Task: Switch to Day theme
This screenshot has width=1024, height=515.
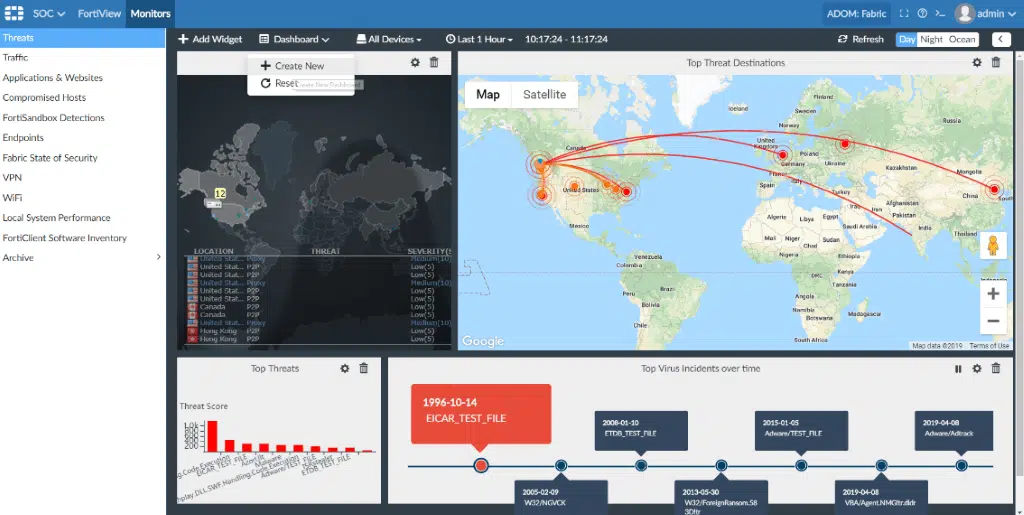Action: point(906,39)
